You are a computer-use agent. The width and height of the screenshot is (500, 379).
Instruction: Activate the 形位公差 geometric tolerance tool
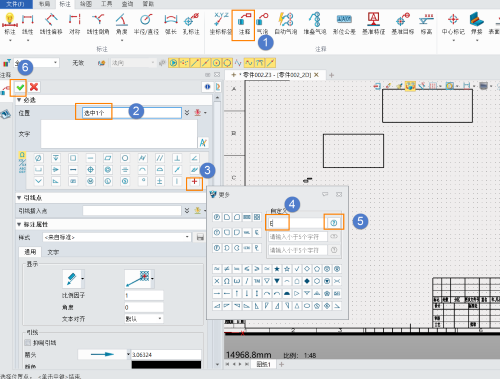344,24
